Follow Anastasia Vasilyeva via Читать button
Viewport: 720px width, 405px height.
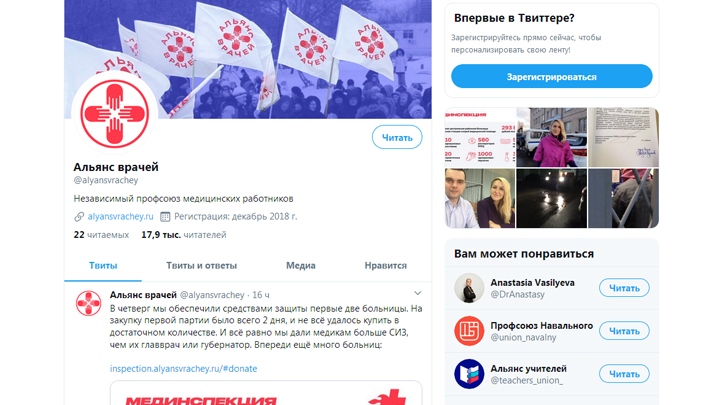[624, 288]
